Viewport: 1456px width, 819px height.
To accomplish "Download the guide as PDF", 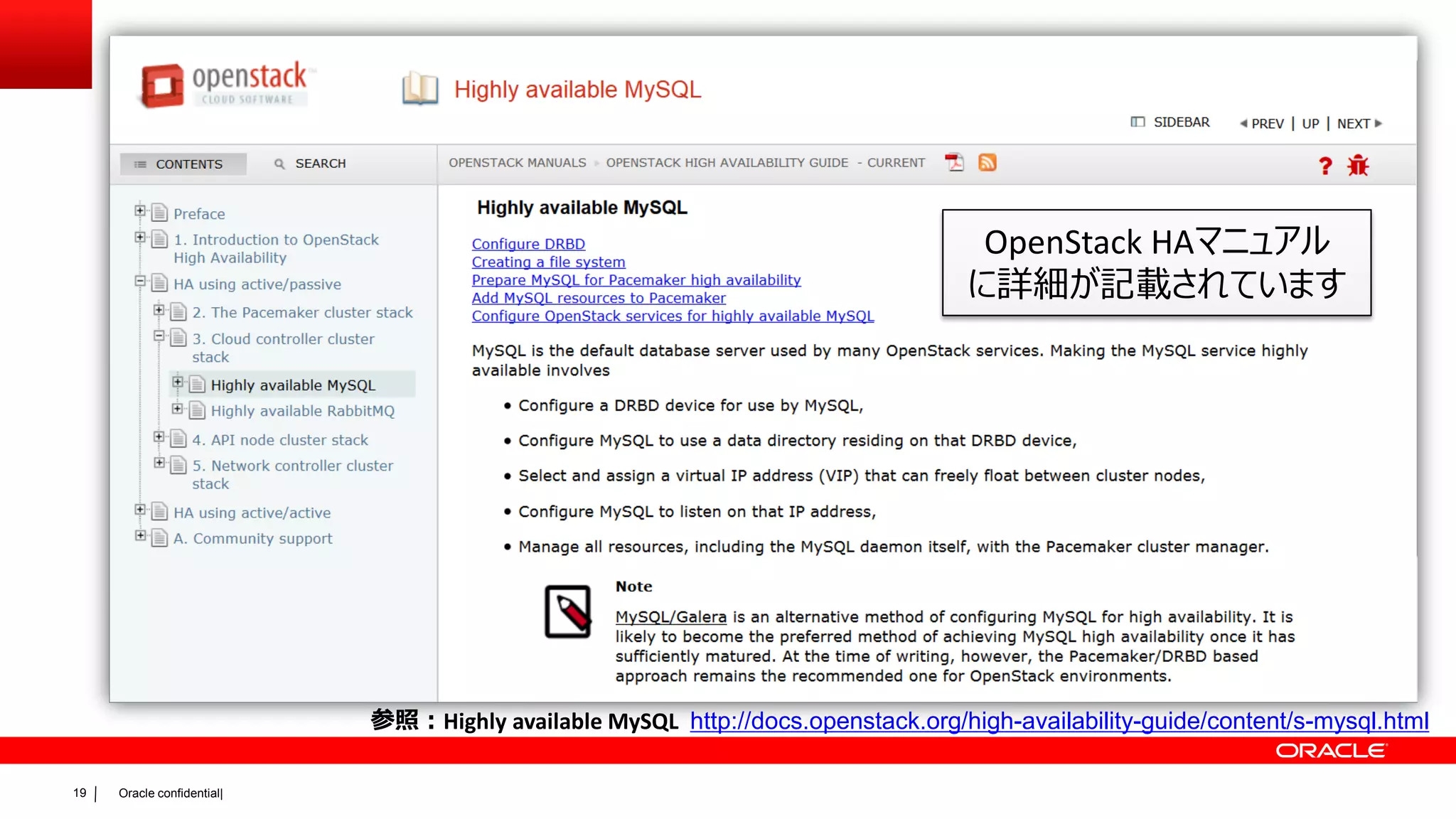I will coord(954,163).
